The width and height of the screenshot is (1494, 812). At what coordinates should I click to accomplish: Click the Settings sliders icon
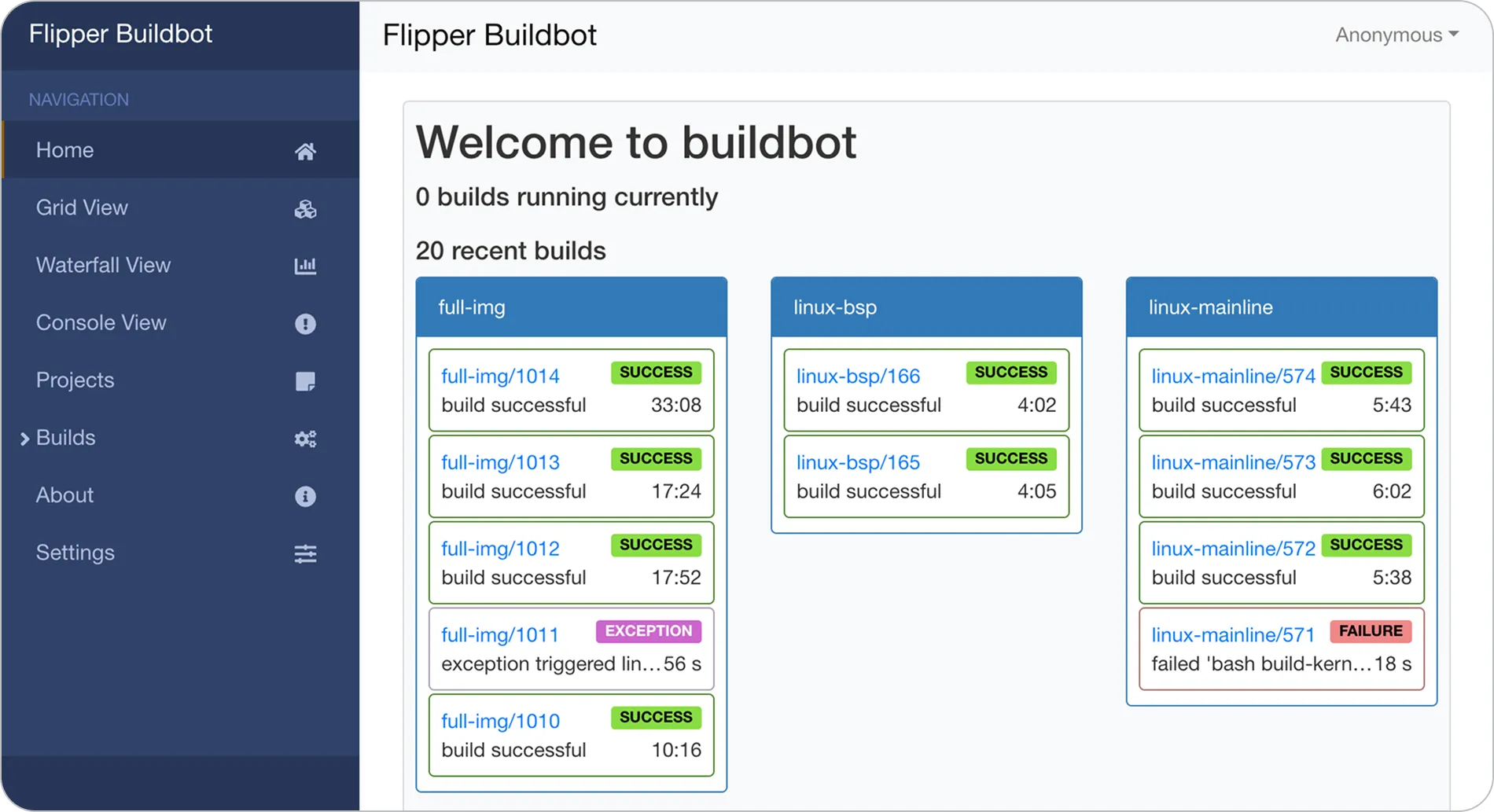(305, 553)
